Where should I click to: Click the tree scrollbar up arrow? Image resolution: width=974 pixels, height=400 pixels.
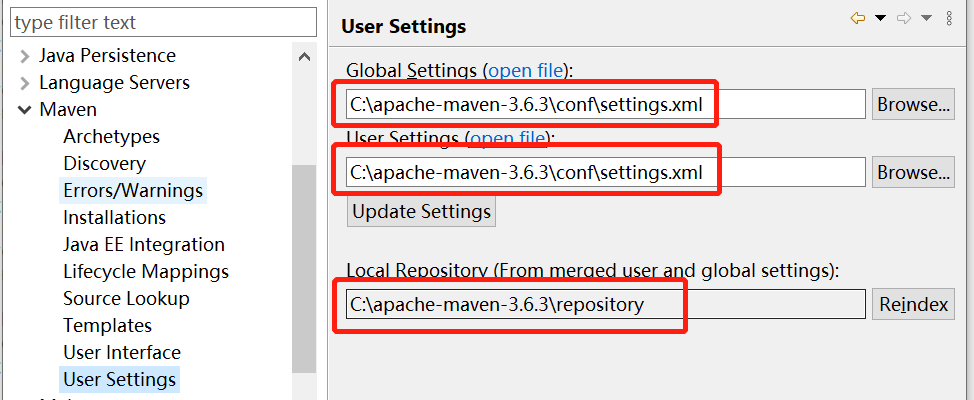[x=305, y=58]
